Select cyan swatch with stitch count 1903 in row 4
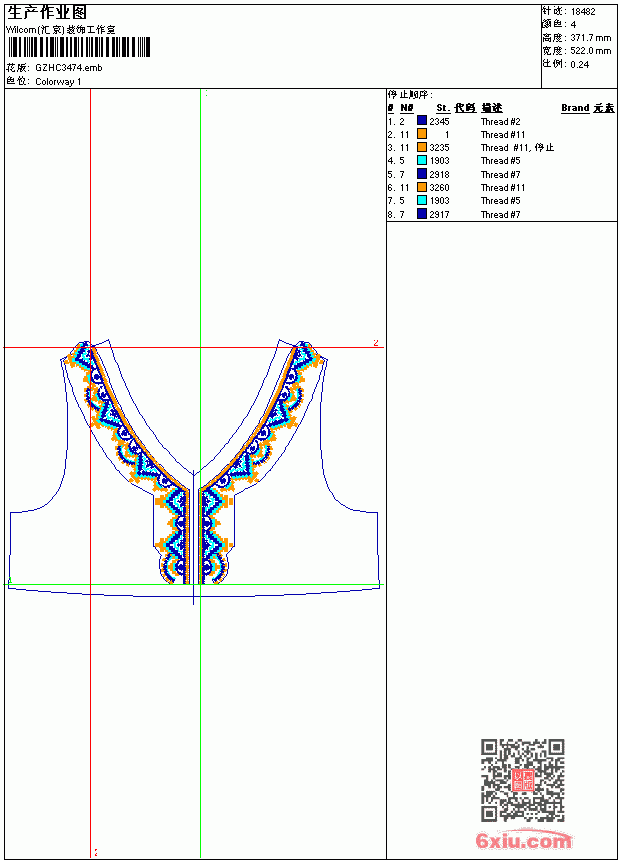 421,160
